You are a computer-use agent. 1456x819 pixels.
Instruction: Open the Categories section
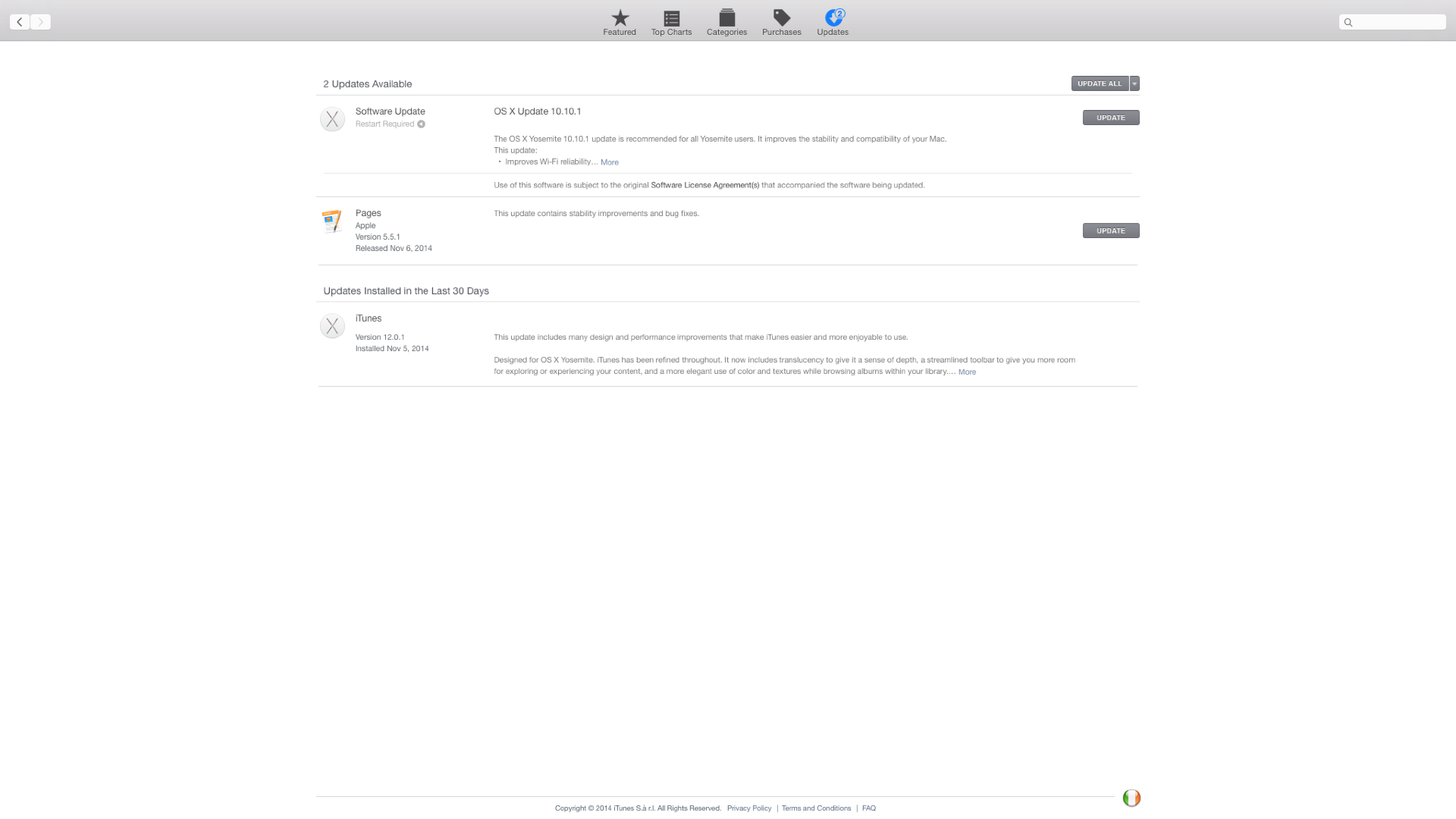coord(726,22)
